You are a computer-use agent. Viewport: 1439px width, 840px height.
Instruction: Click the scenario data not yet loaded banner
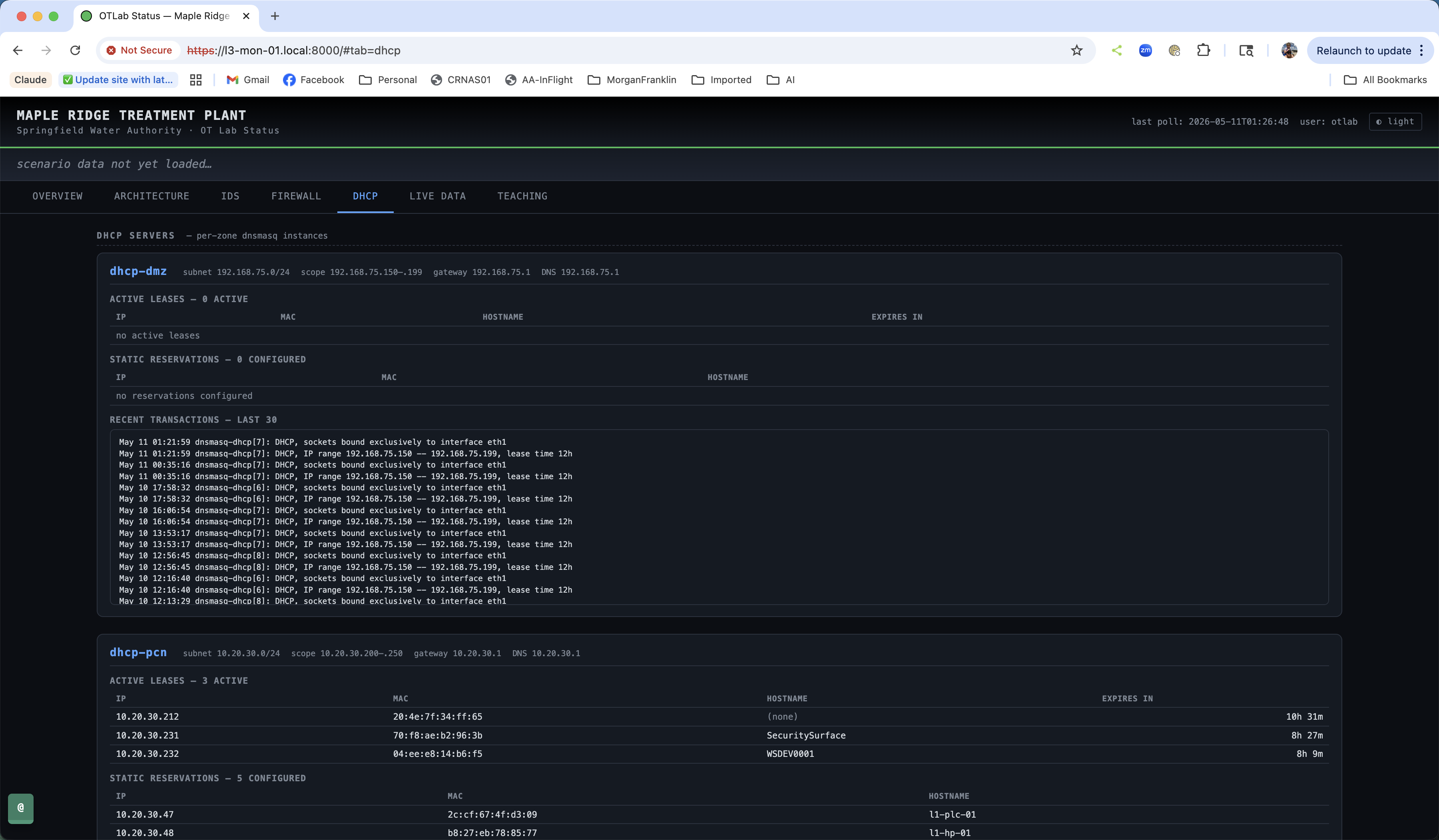click(719, 164)
